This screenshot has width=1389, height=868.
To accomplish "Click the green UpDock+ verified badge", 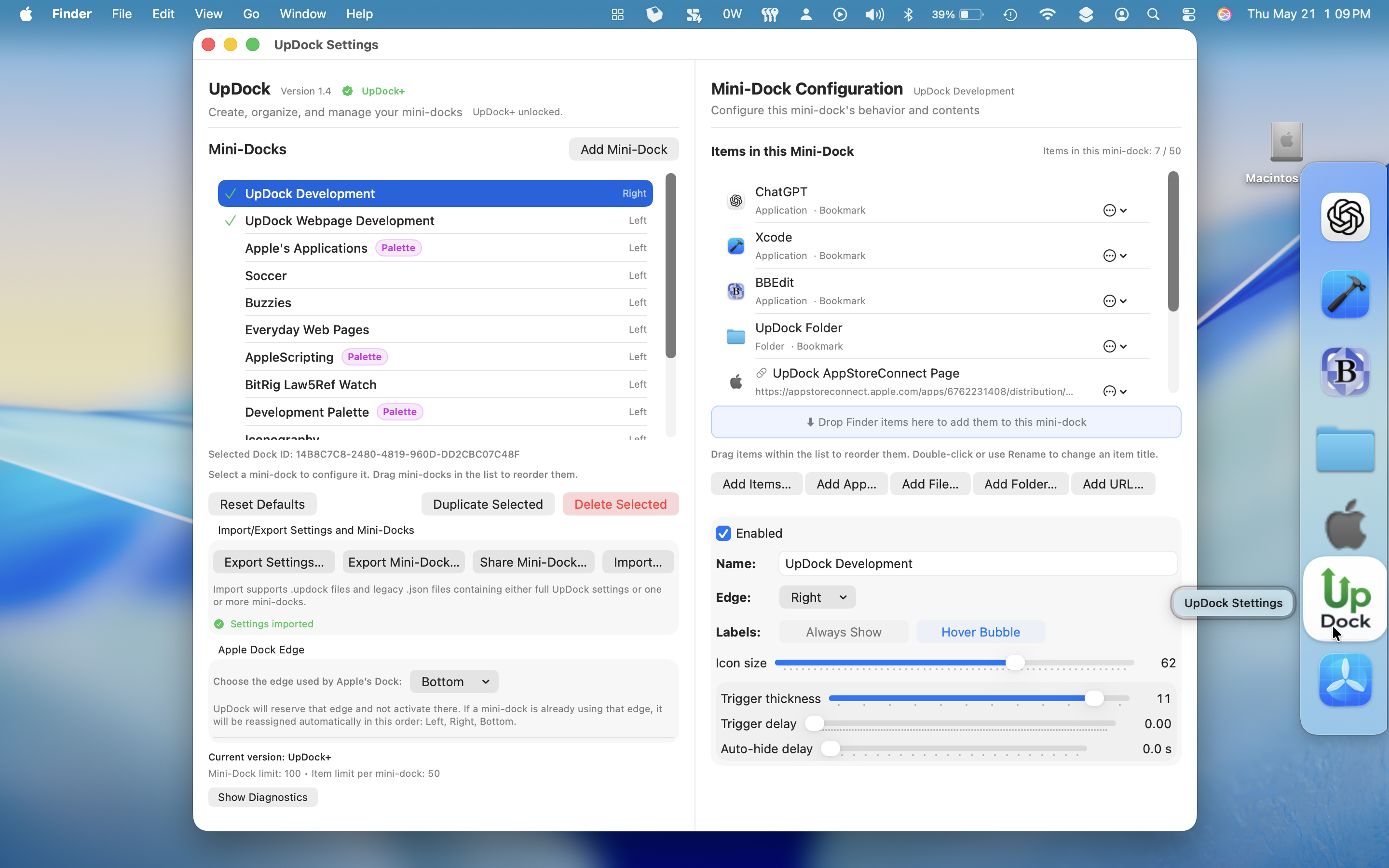I will tap(347, 91).
